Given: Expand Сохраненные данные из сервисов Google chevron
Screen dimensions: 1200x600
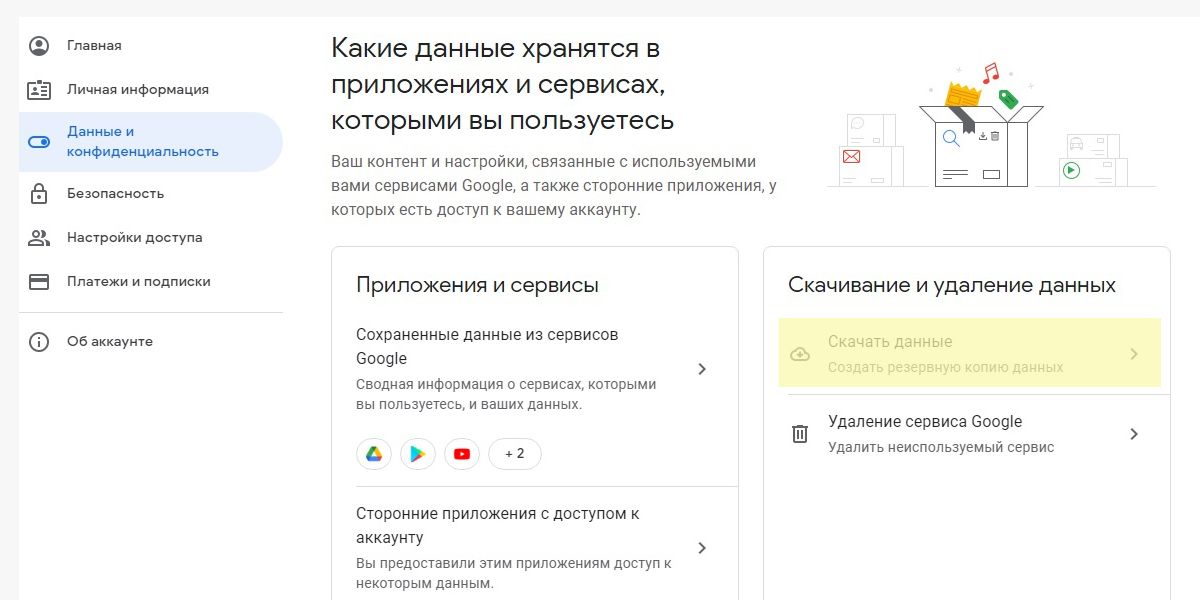Looking at the screenshot, I should [702, 369].
